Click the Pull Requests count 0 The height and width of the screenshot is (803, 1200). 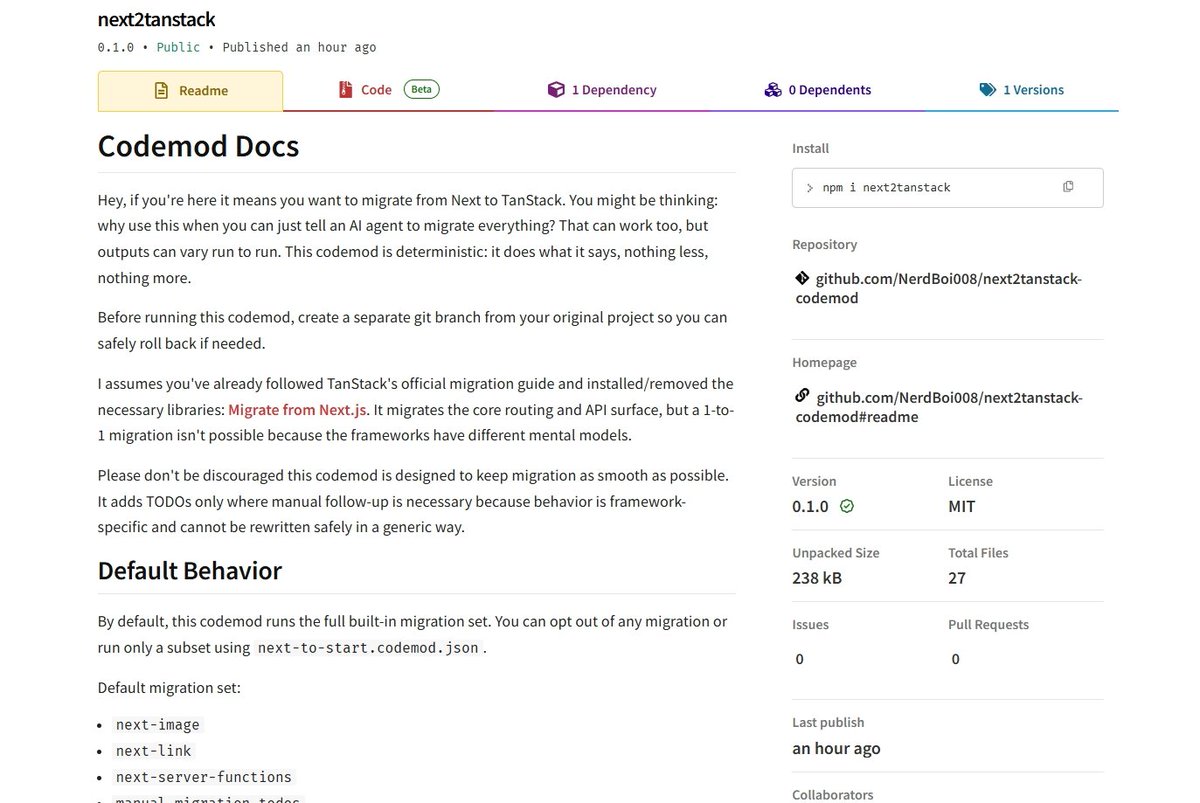point(956,659)
